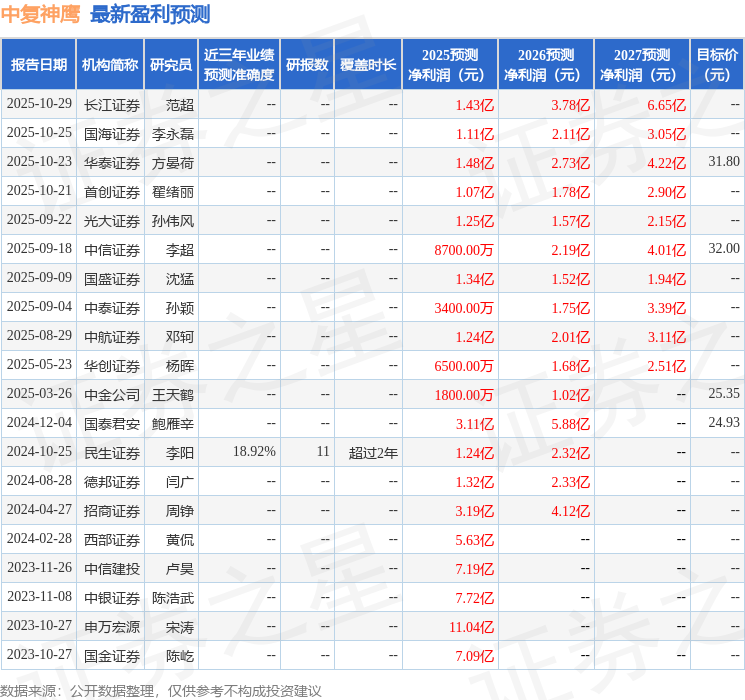Click the 华创证券 institution cell
The height and width of the screenshot is (700, 745).
tap(112, 366)
